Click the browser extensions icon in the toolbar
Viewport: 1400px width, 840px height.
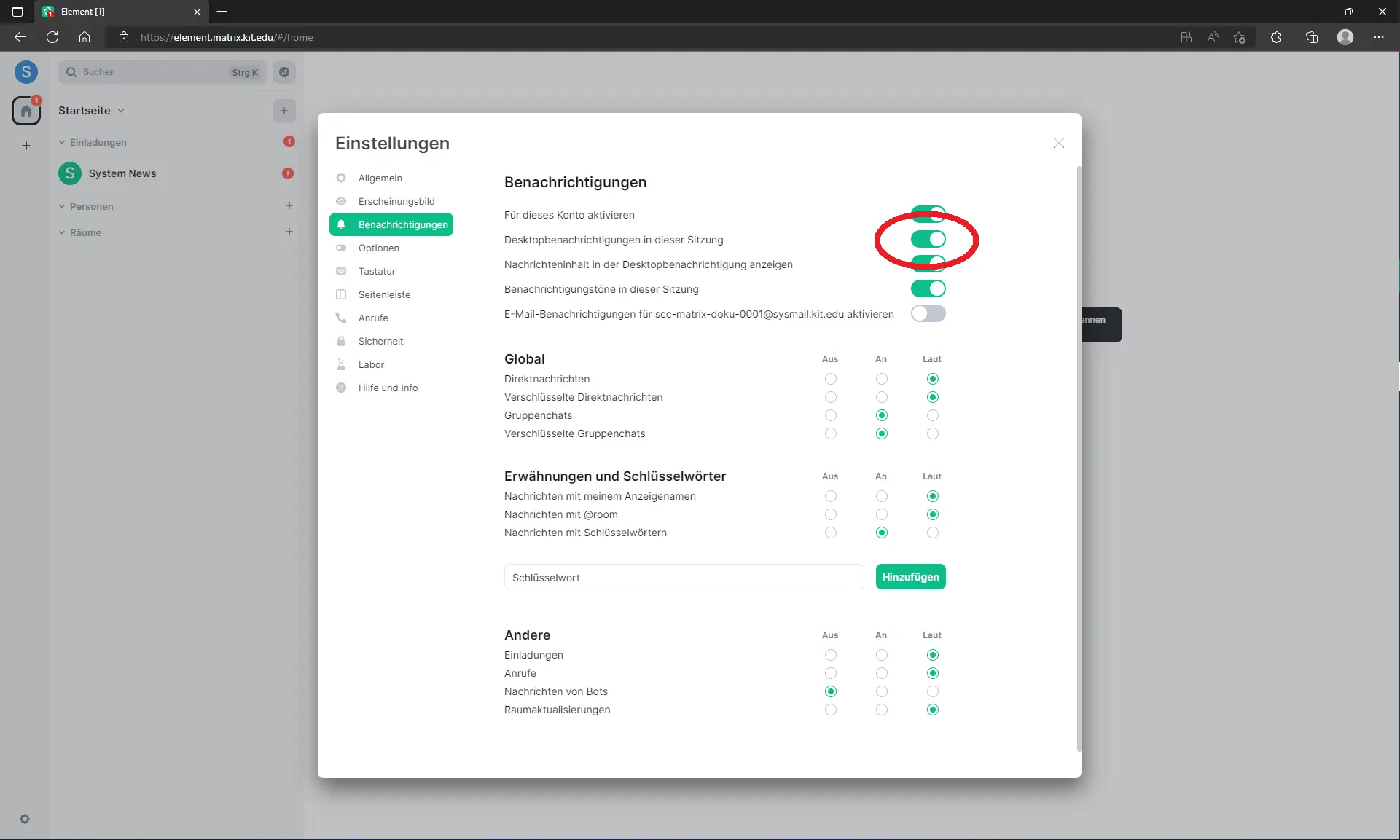pyautogui.click(x=1276, y=37)
